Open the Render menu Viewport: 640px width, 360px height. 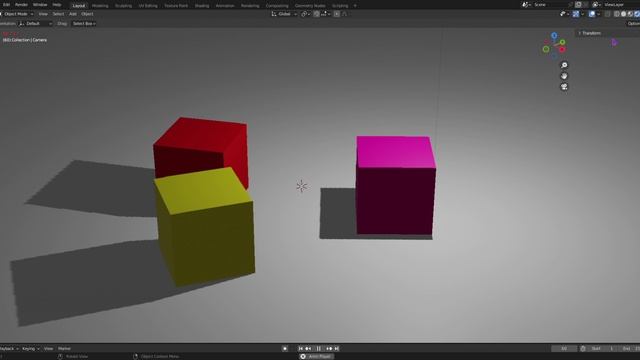click(21, 5)
